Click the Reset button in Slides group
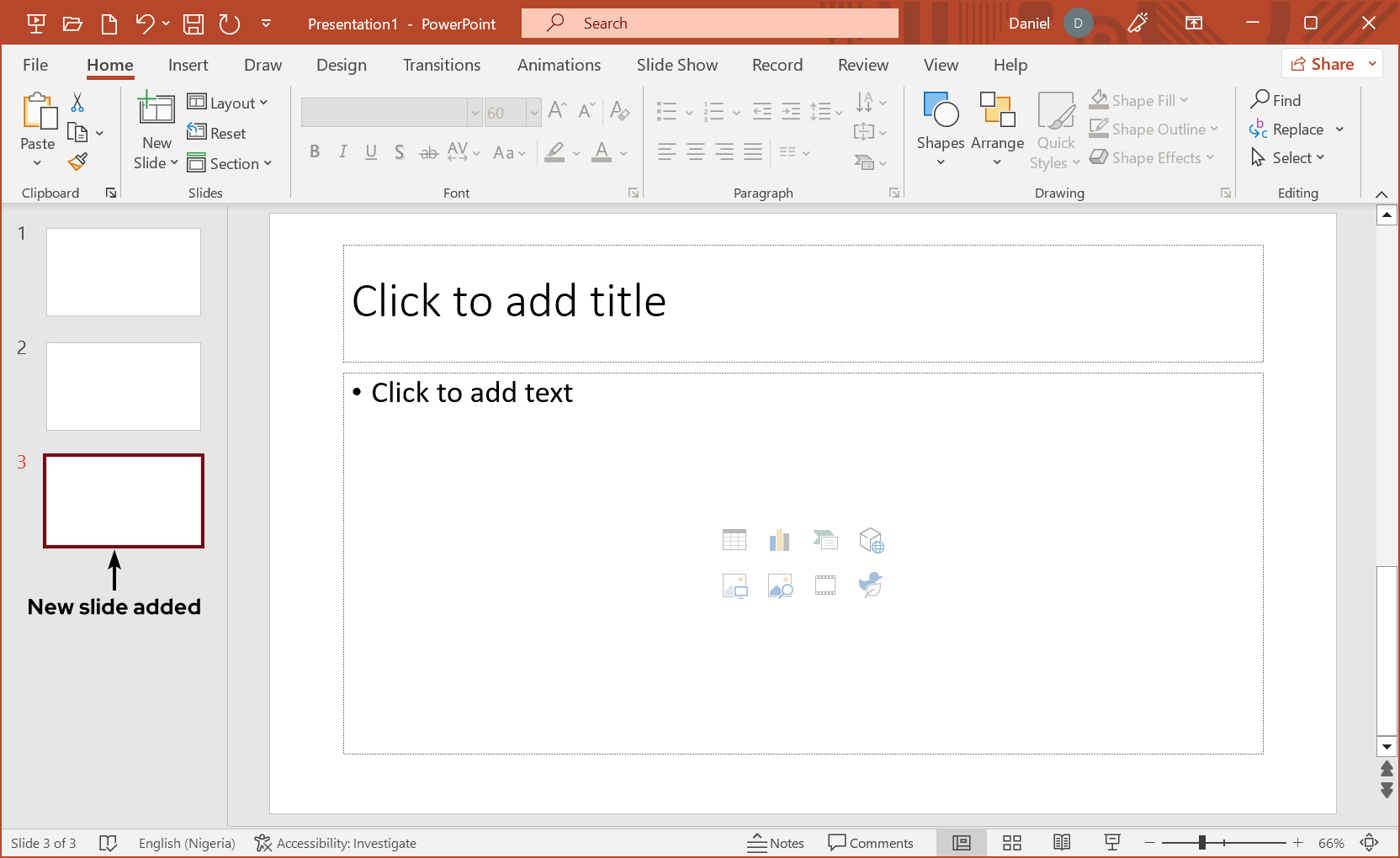 pos(218,133)
